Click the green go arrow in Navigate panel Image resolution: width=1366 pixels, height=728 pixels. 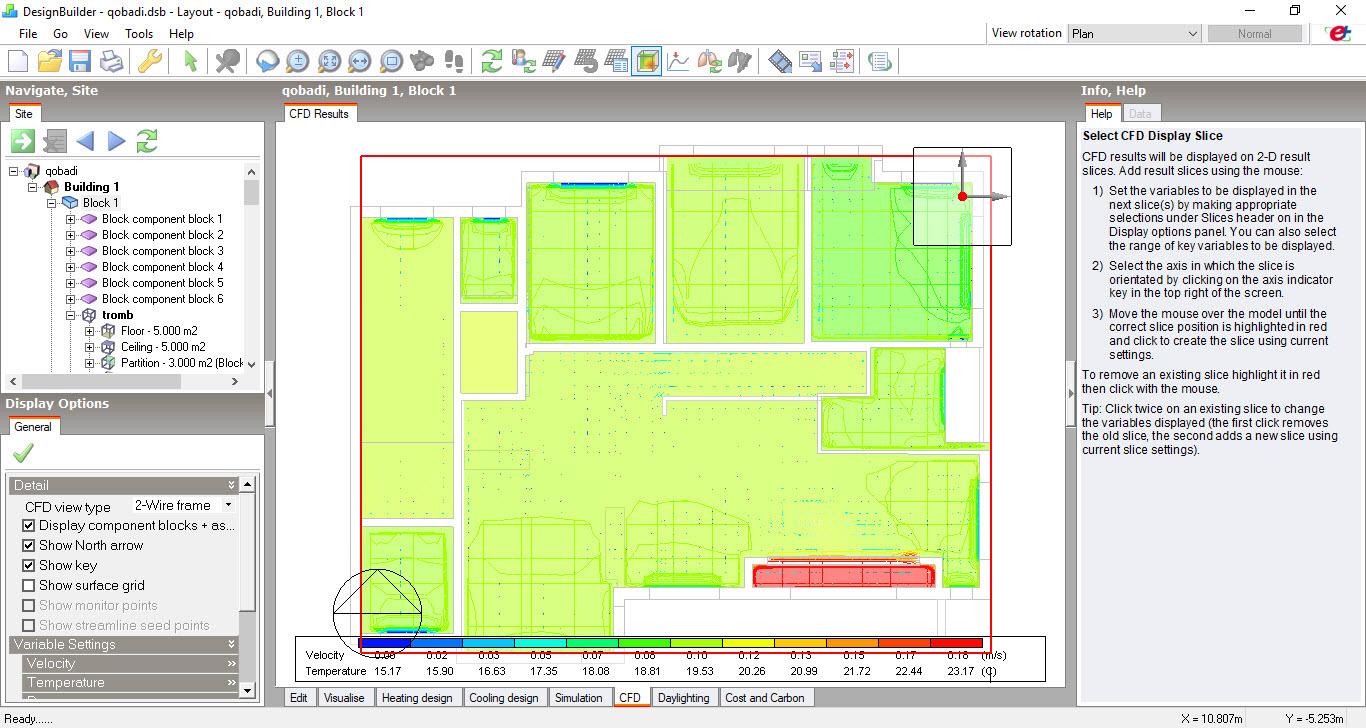pyautogui.click(x=23, y=141)
